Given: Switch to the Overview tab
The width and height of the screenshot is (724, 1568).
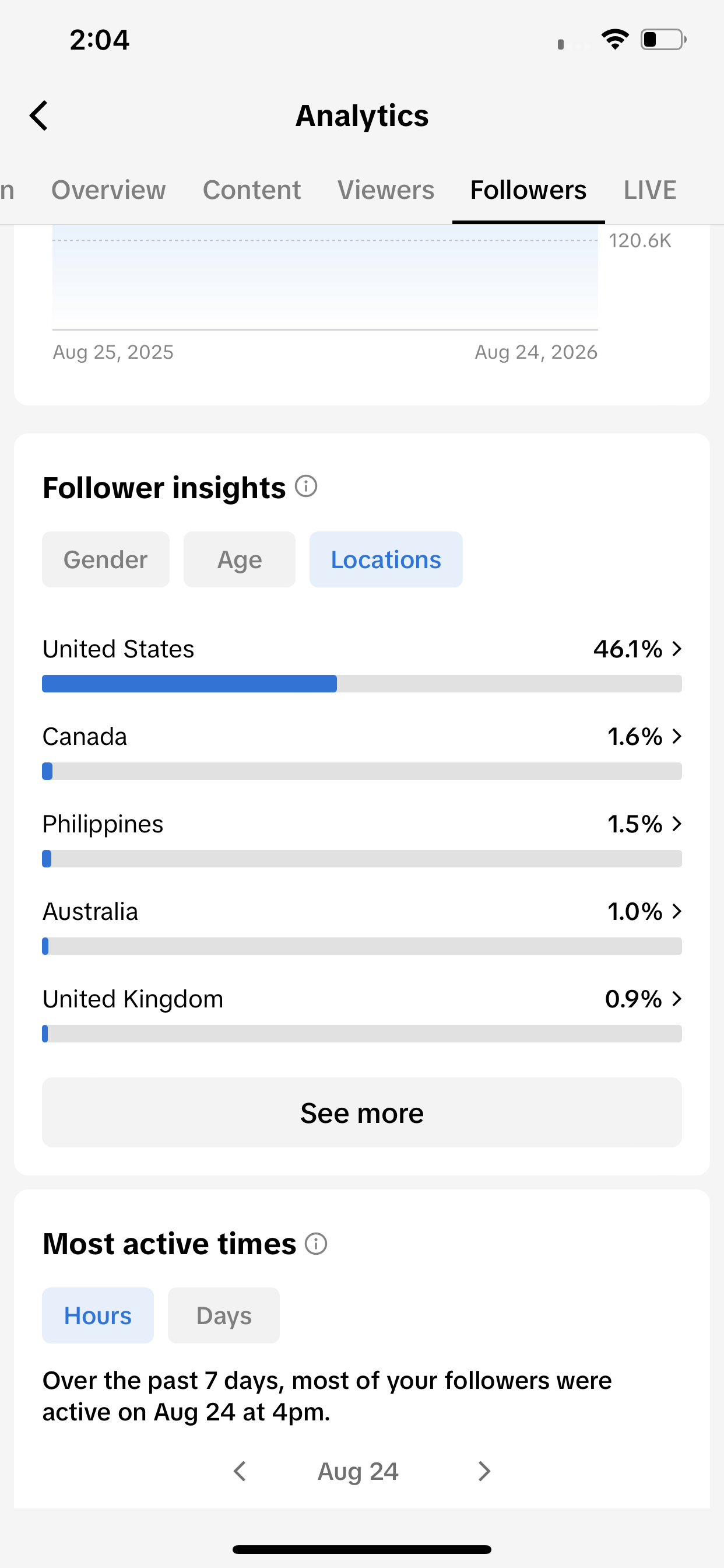Looking at the screenshot, I should click(108, 190).
